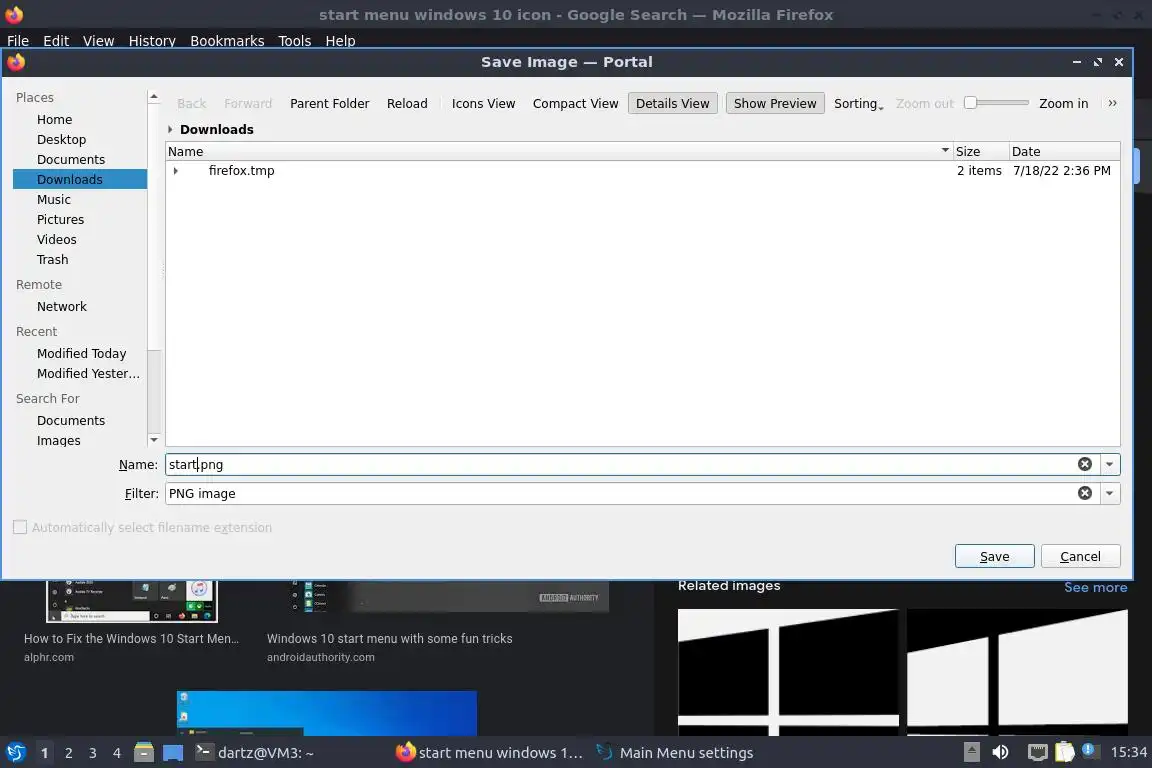The height and width of the screenshot is (768, 1152).
Task: Switch to Main Menu settings task
Action: click(674, 753)
